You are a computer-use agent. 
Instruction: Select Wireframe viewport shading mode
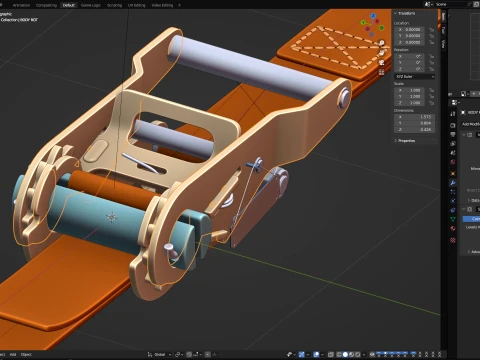[339, 354]
